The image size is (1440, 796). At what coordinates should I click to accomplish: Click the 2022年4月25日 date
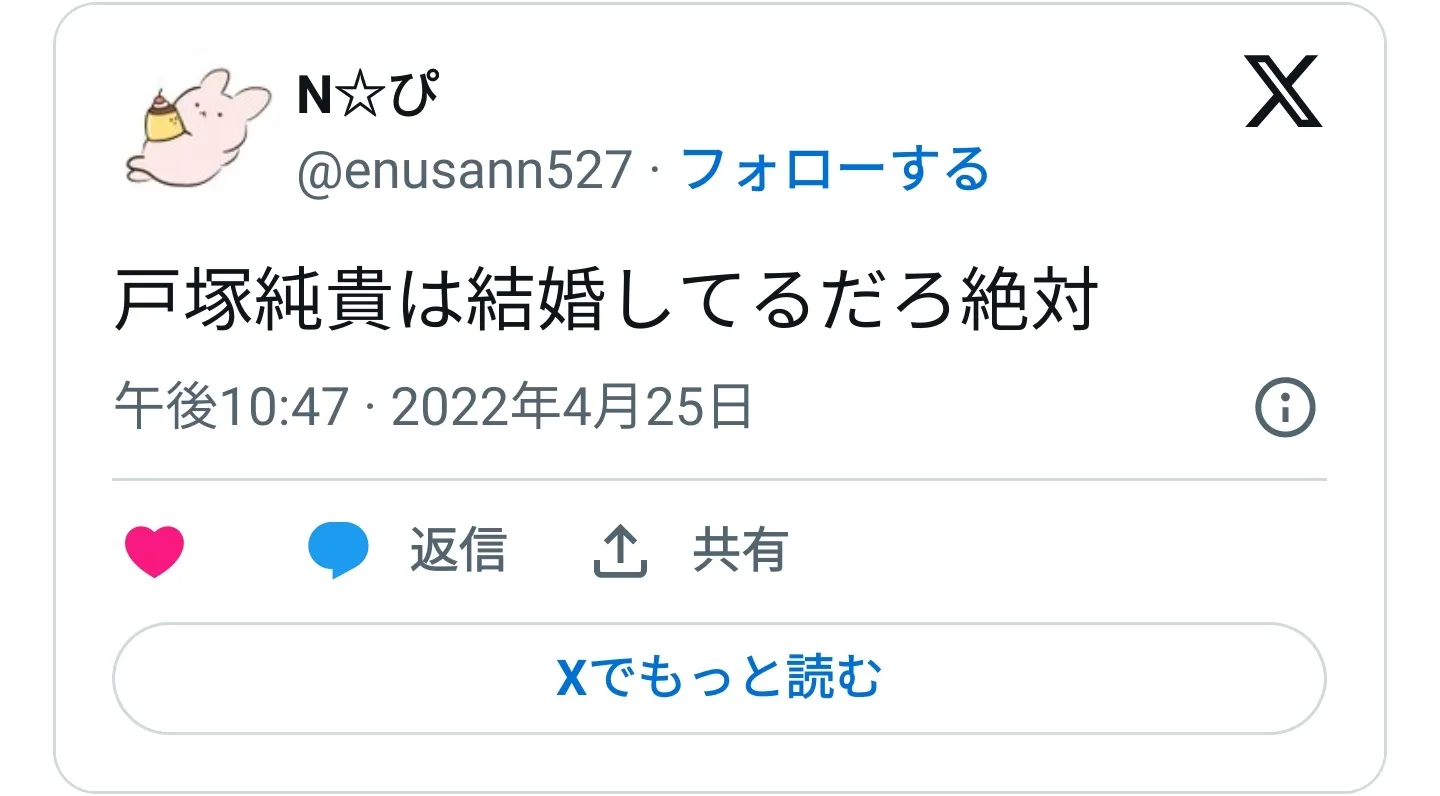pyautogui.click(x=571, y=408)
